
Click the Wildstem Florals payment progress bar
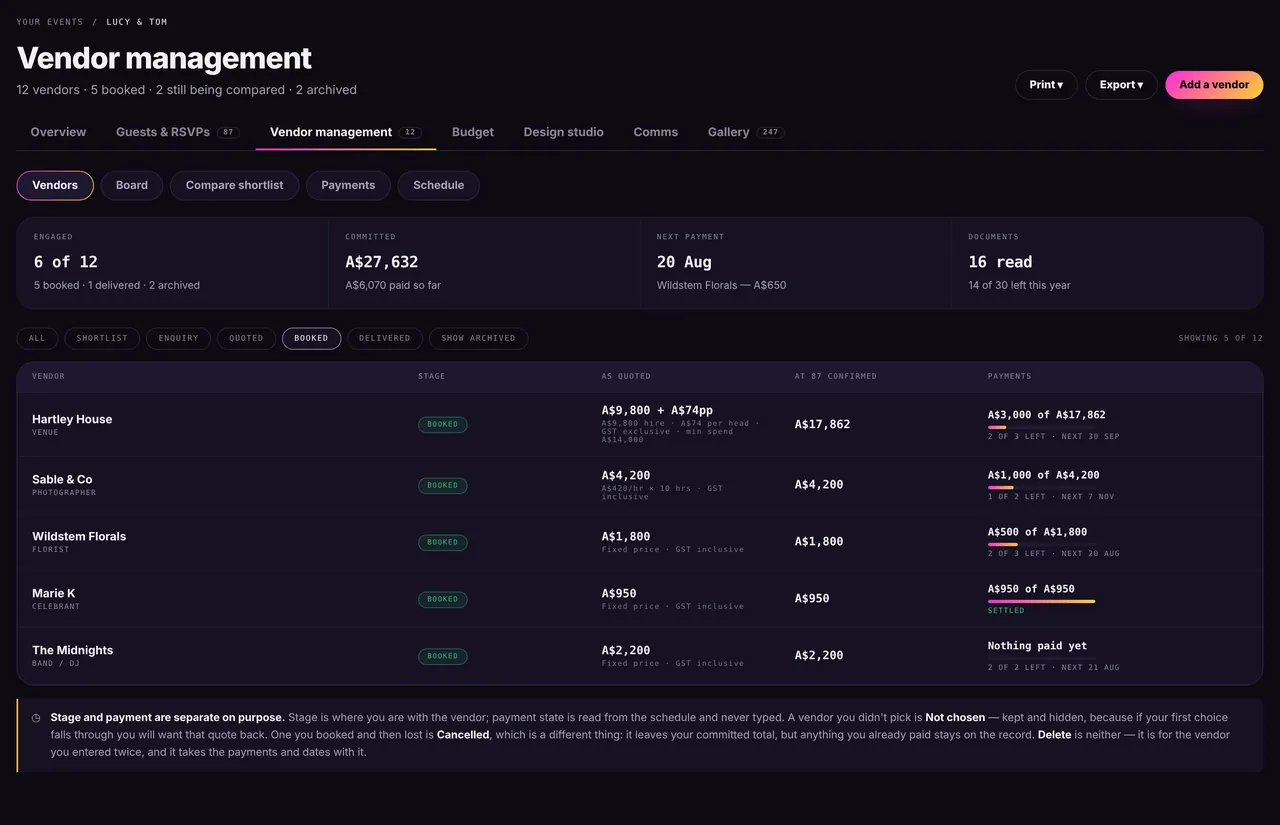[x=1042, y=544]
